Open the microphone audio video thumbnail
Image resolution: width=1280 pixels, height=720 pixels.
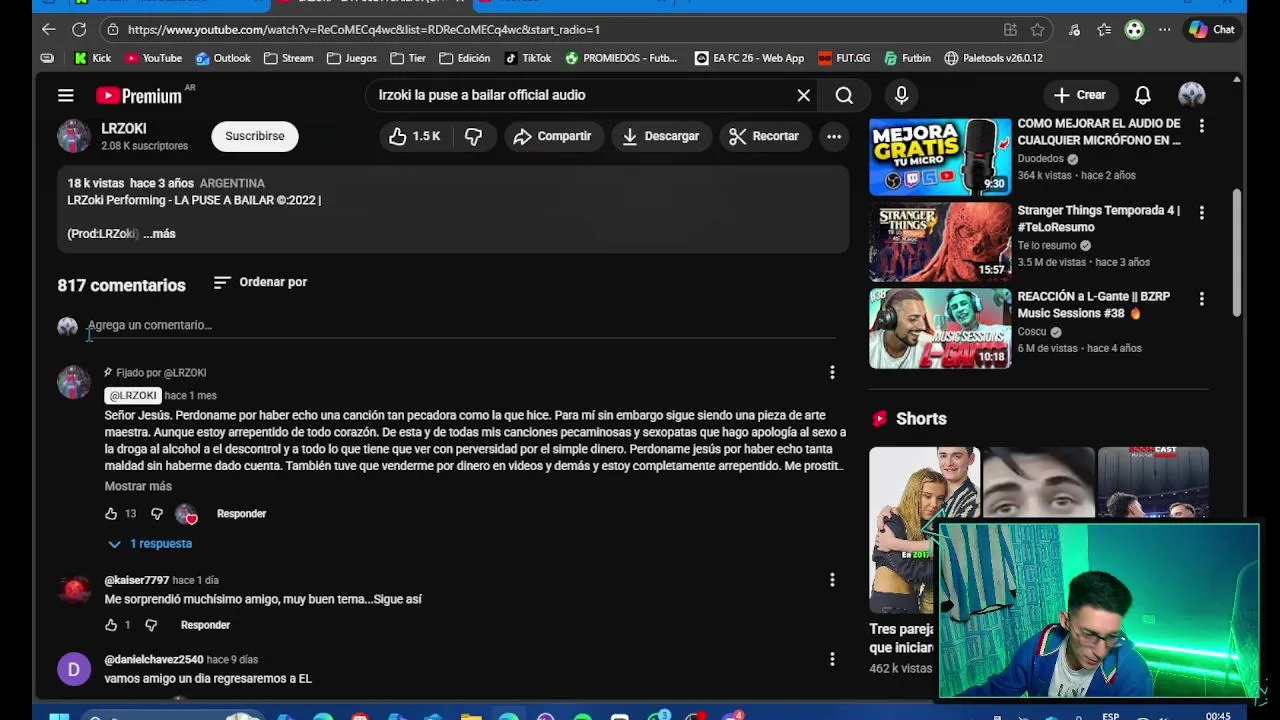pos(940,156)
